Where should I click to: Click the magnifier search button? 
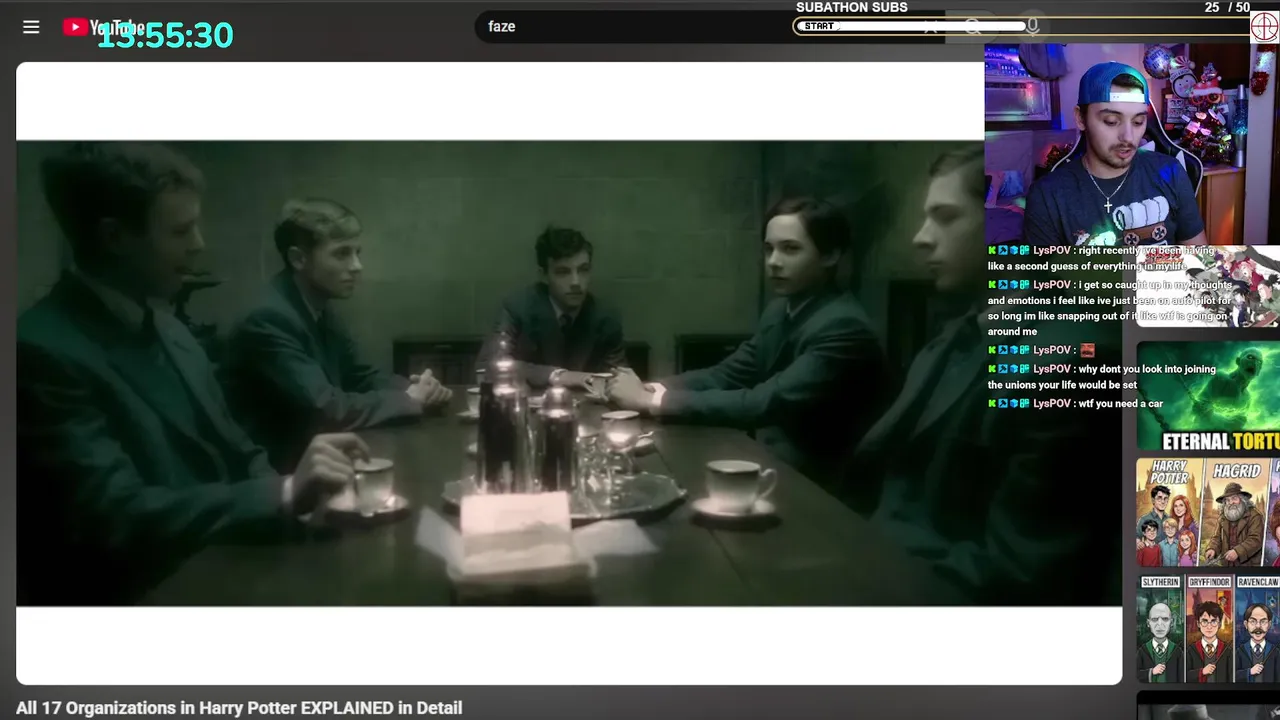click(x=972, y=27)
